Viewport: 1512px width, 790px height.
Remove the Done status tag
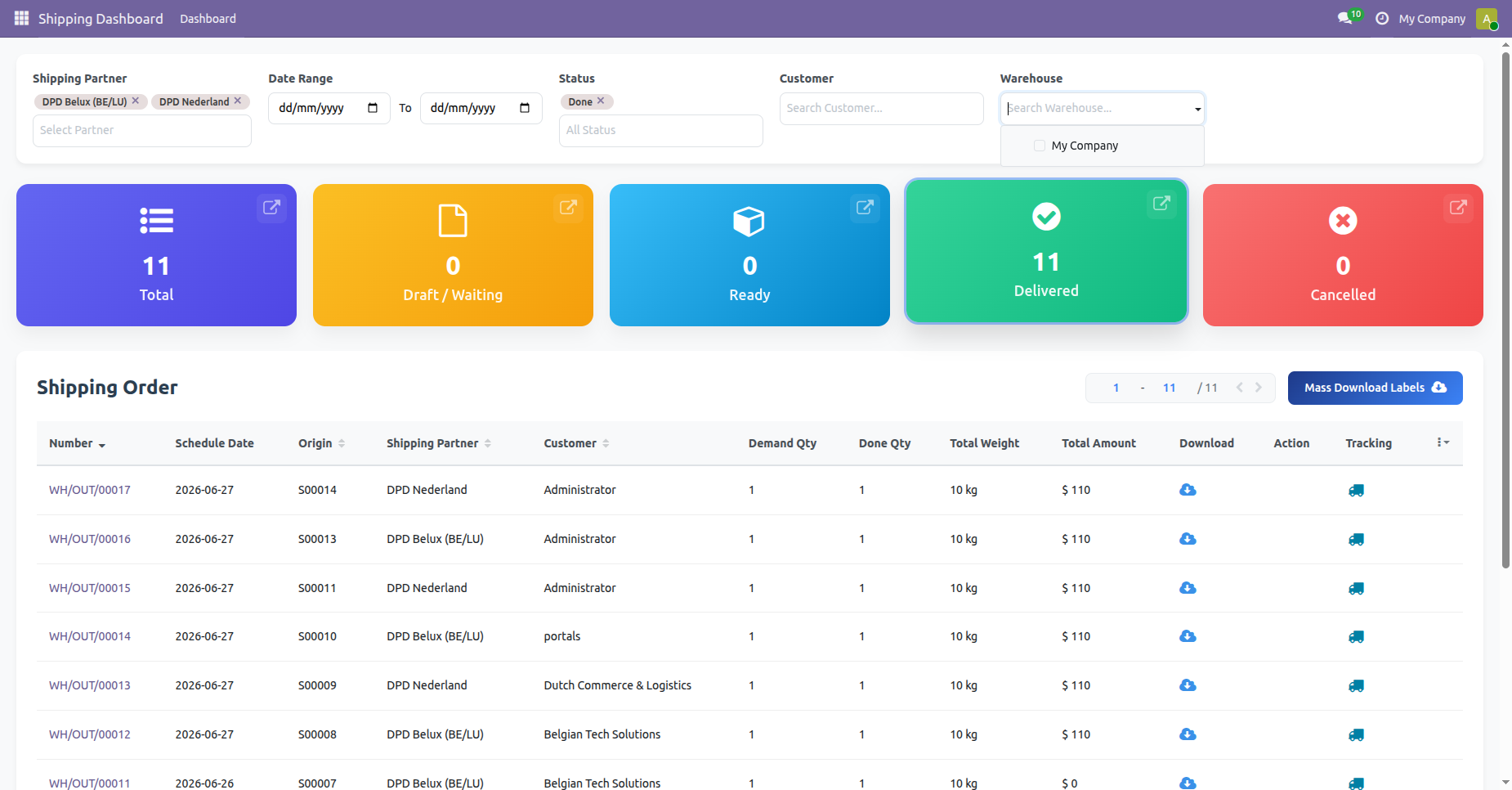point(601,101)
